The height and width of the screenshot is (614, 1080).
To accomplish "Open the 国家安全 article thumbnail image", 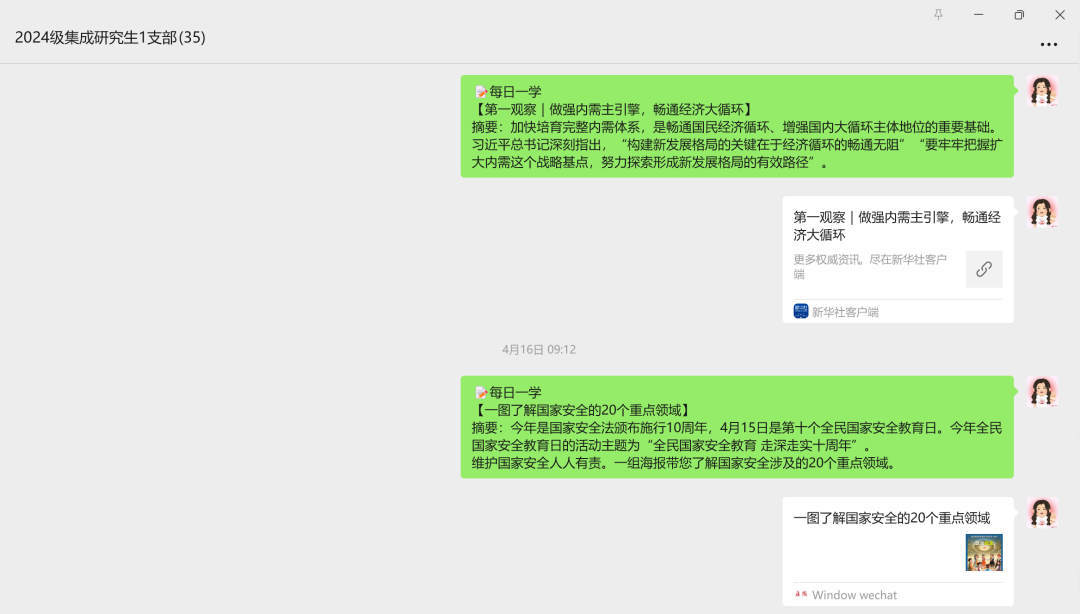I will tap(984, 552).
